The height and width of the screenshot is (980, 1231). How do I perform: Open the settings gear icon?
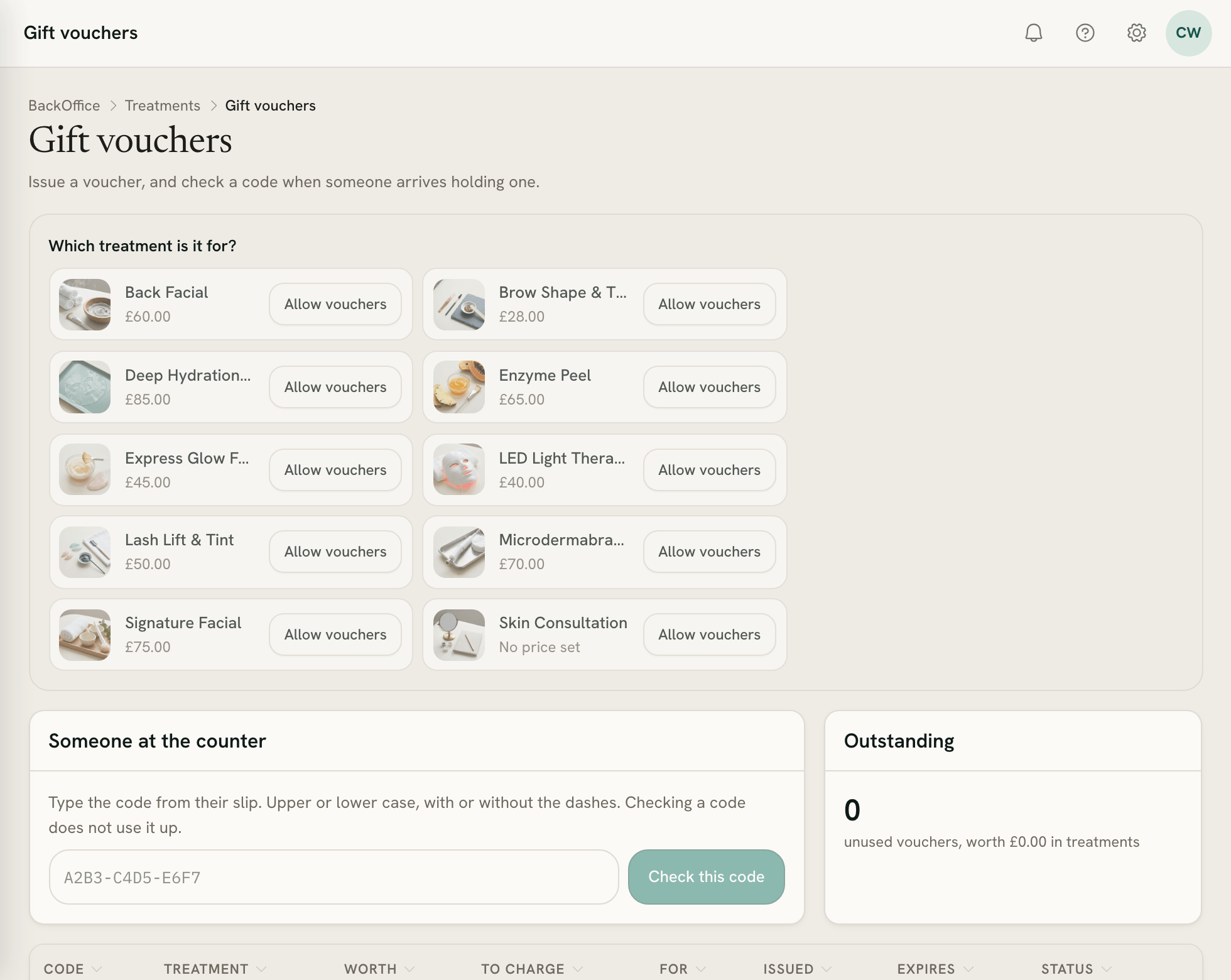pos(1136,33)
